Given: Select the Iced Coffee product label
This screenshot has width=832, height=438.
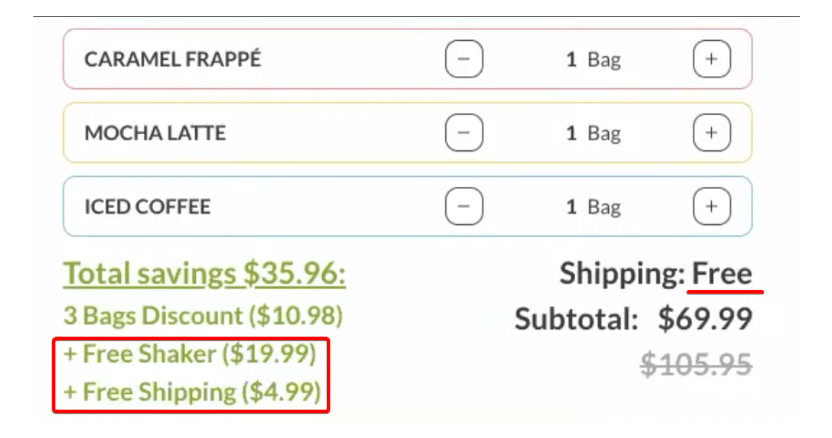Looking at the screenshot, I should (x=148, y=207).
